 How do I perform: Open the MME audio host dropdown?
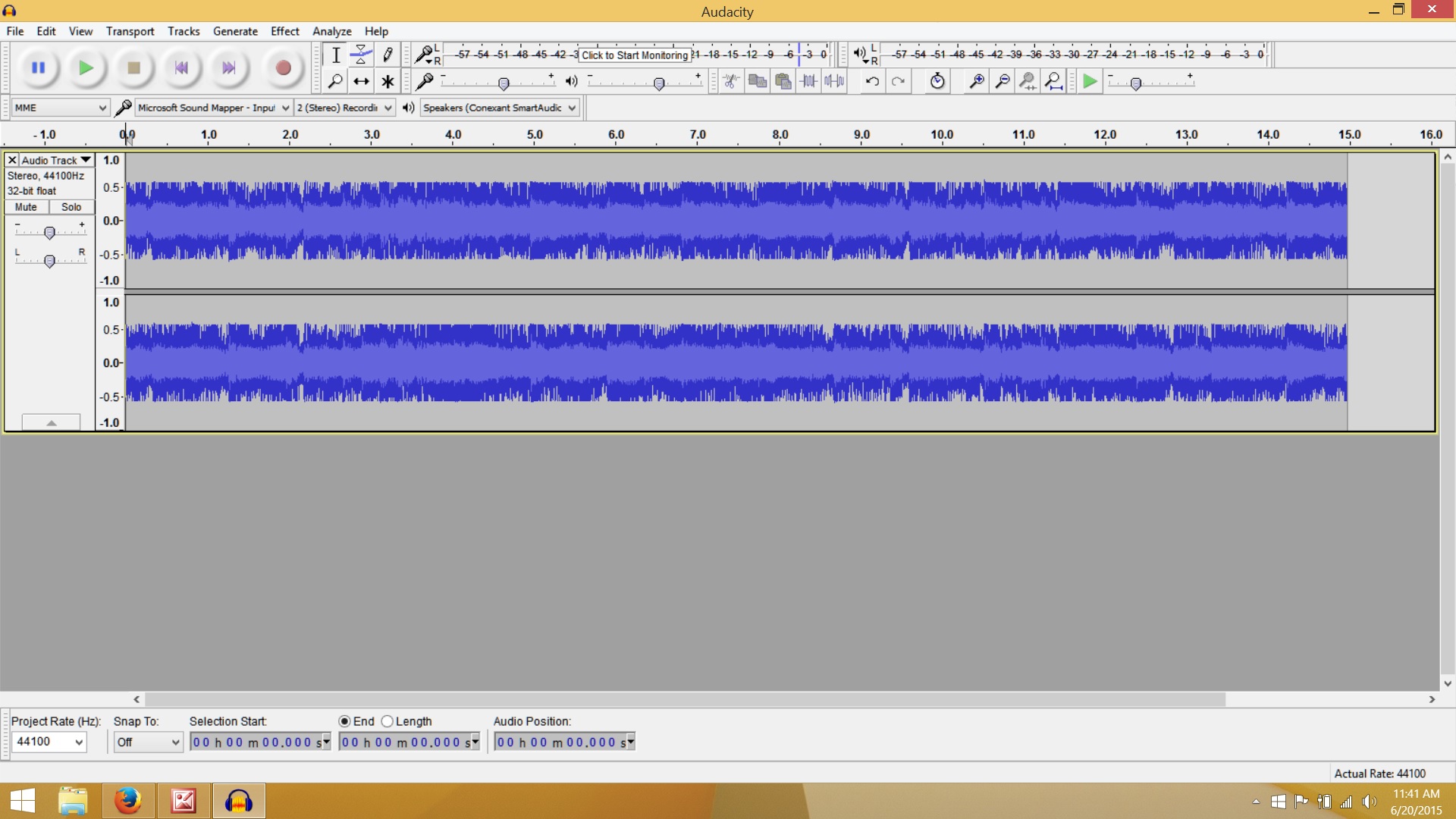tap(61, 108)
